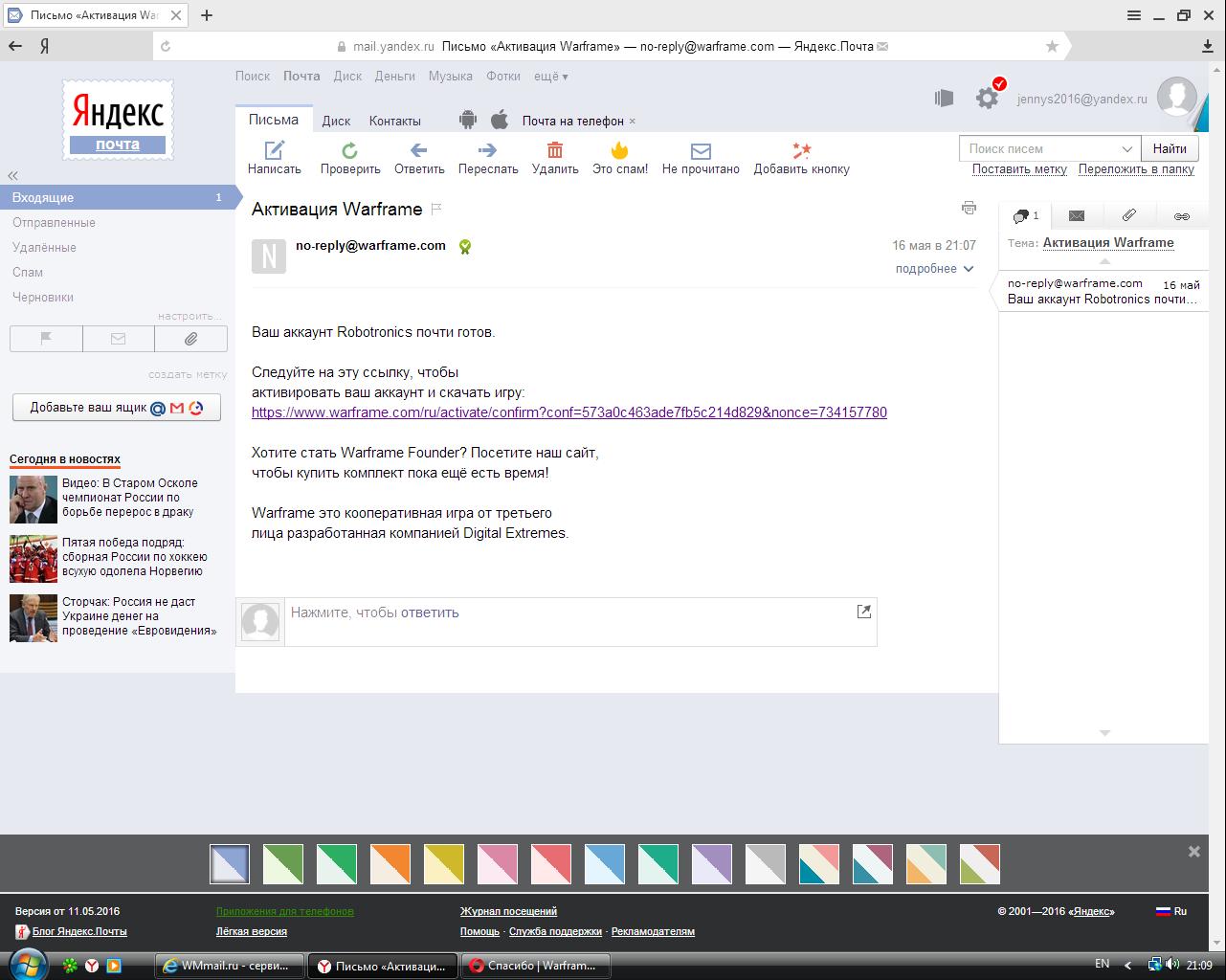
Task: Click the Удалить trash icon
Action: click(555, 149)
